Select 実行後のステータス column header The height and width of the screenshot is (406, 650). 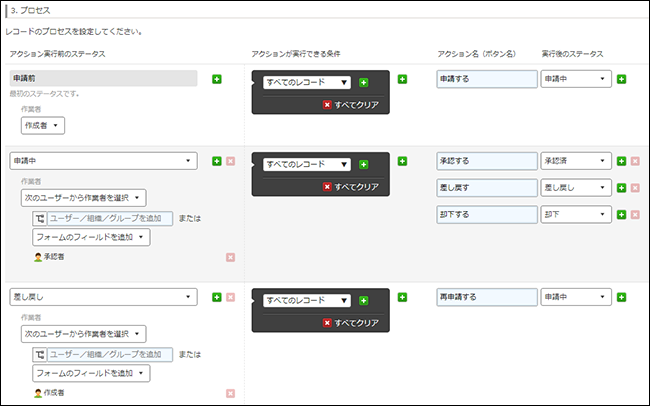(572, 54)
